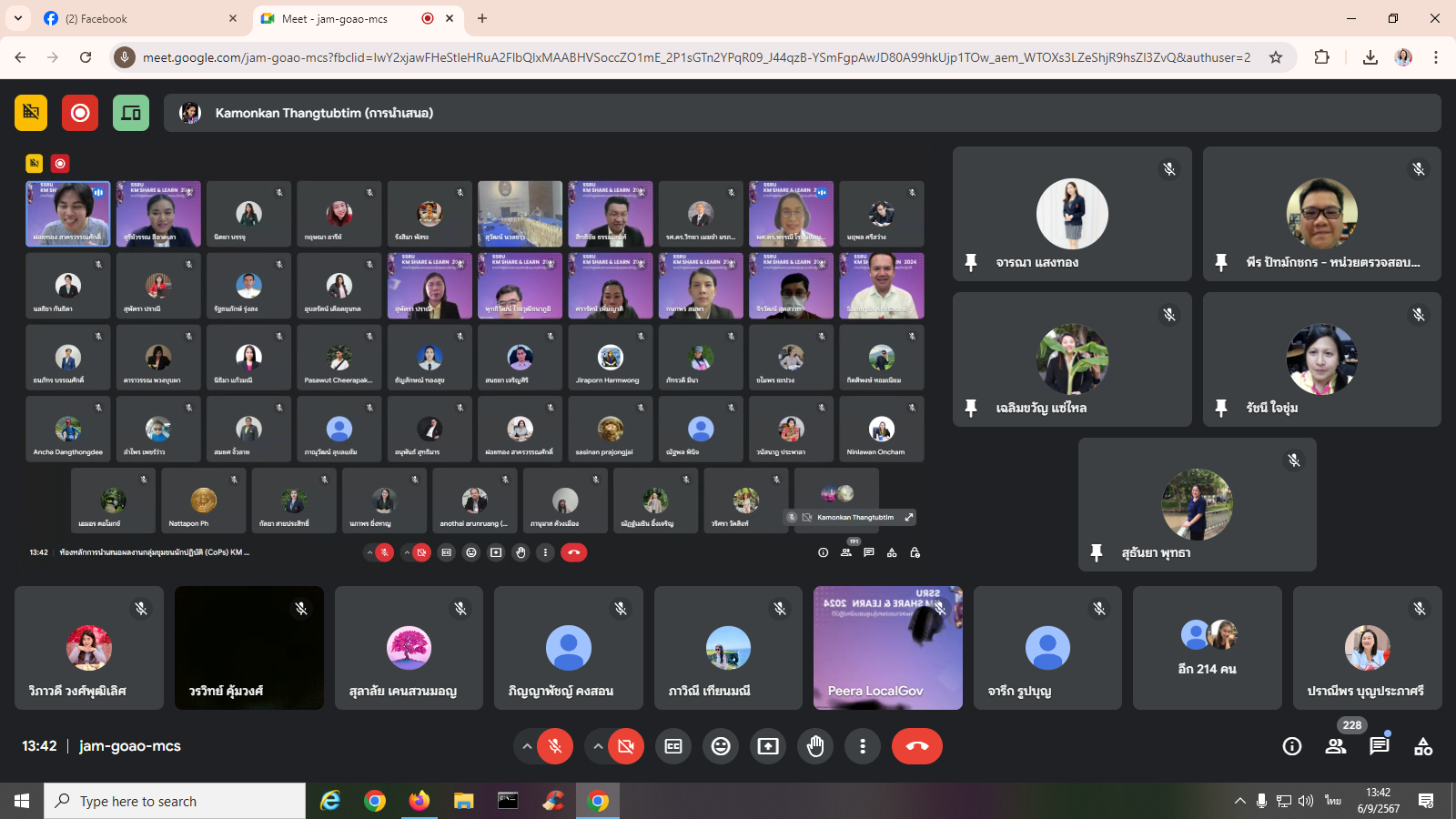Image resolution: width=1456 pixels, height=819 pixels.
Task: Turn on the camera
Action: pyautogui.click(x=626, y=746)
